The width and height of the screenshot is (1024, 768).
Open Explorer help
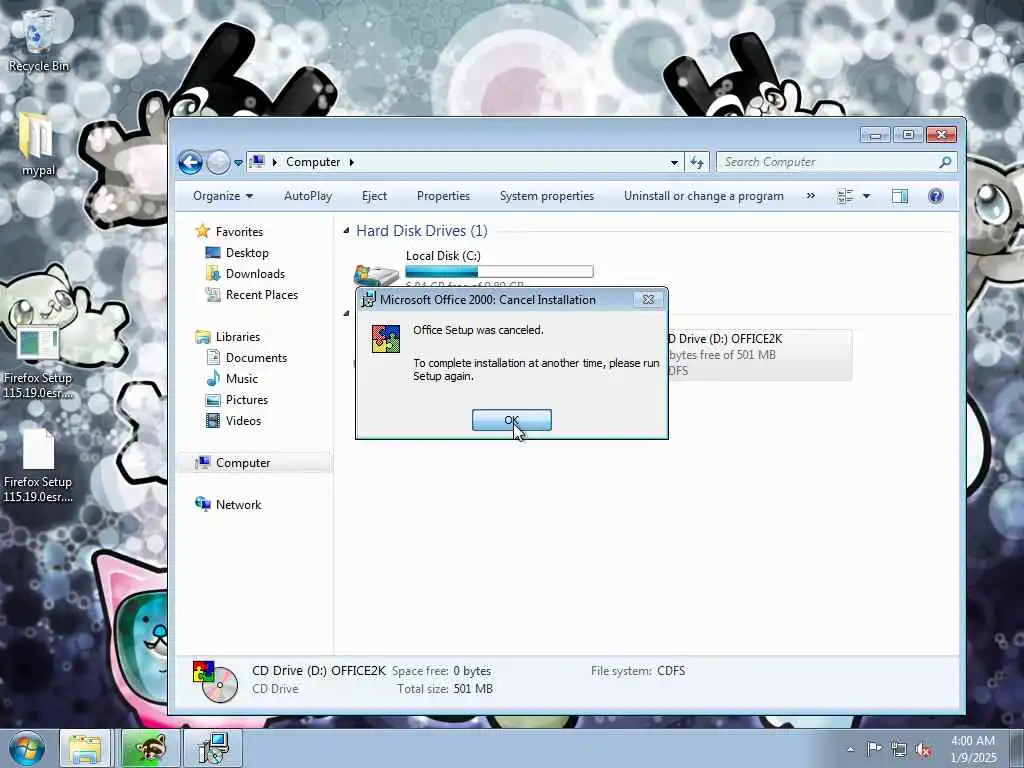tap(935, 196)
